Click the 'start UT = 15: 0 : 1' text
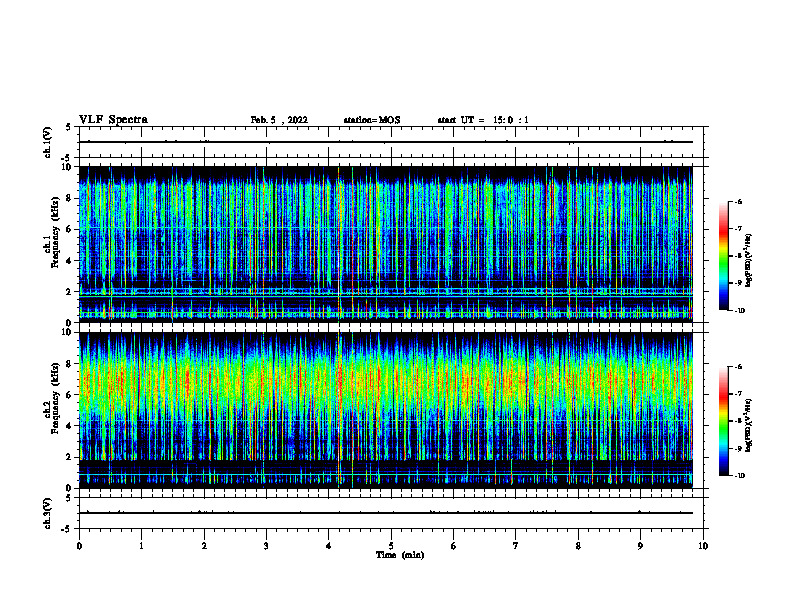 pos(483,120)
